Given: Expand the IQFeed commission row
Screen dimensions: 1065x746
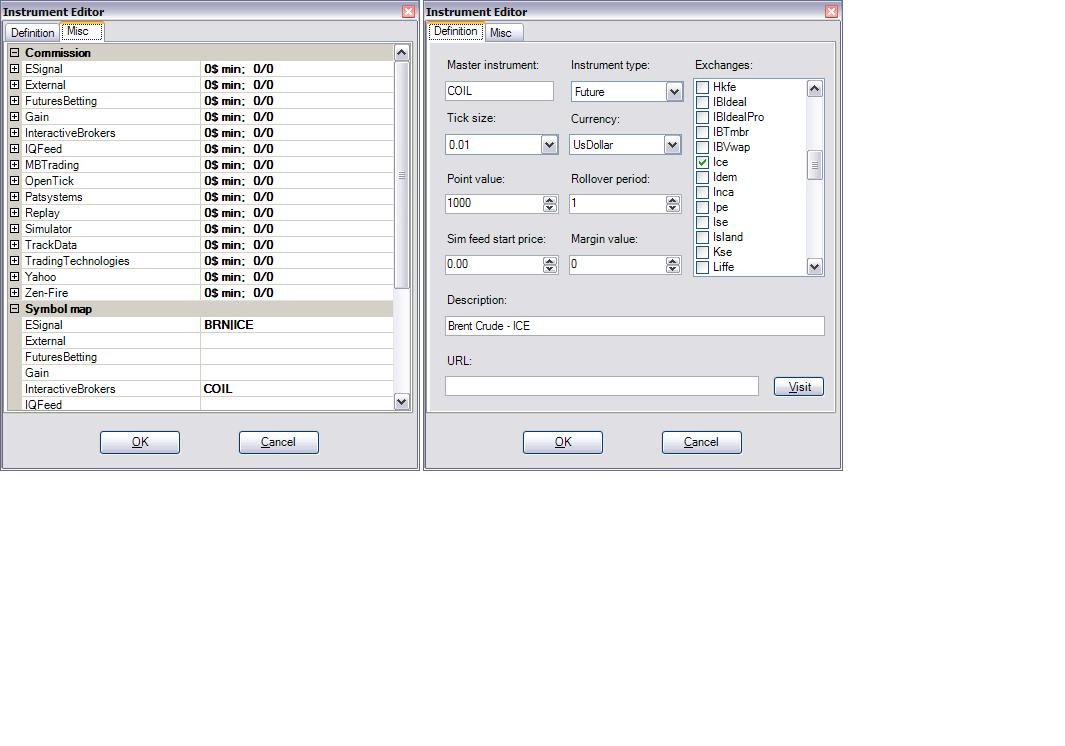Looking at the screenshot, I should tap(14, 149).
